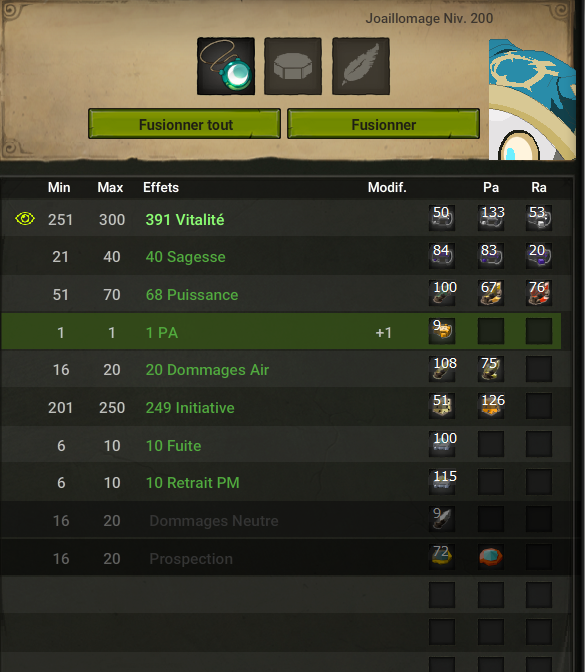The height and width of the screenshot is (672, 585).
Task: Click the Effets column header
Action: (x=161, y=187)
